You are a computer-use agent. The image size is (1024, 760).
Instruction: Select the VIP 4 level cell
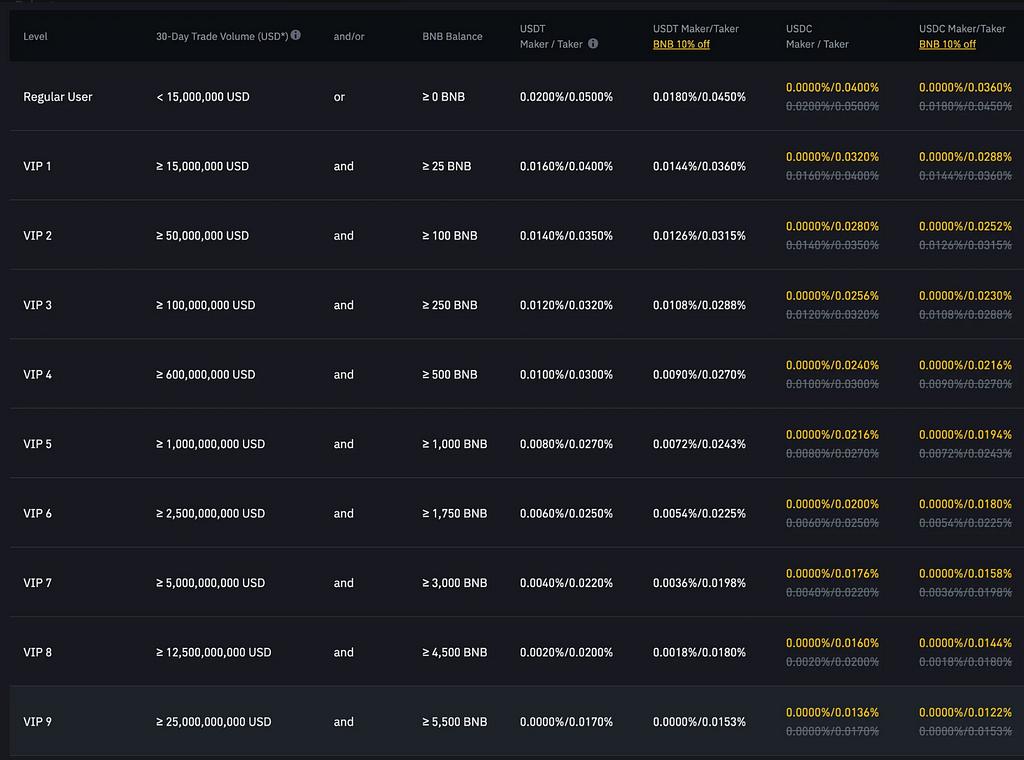[x=37, y=375]
